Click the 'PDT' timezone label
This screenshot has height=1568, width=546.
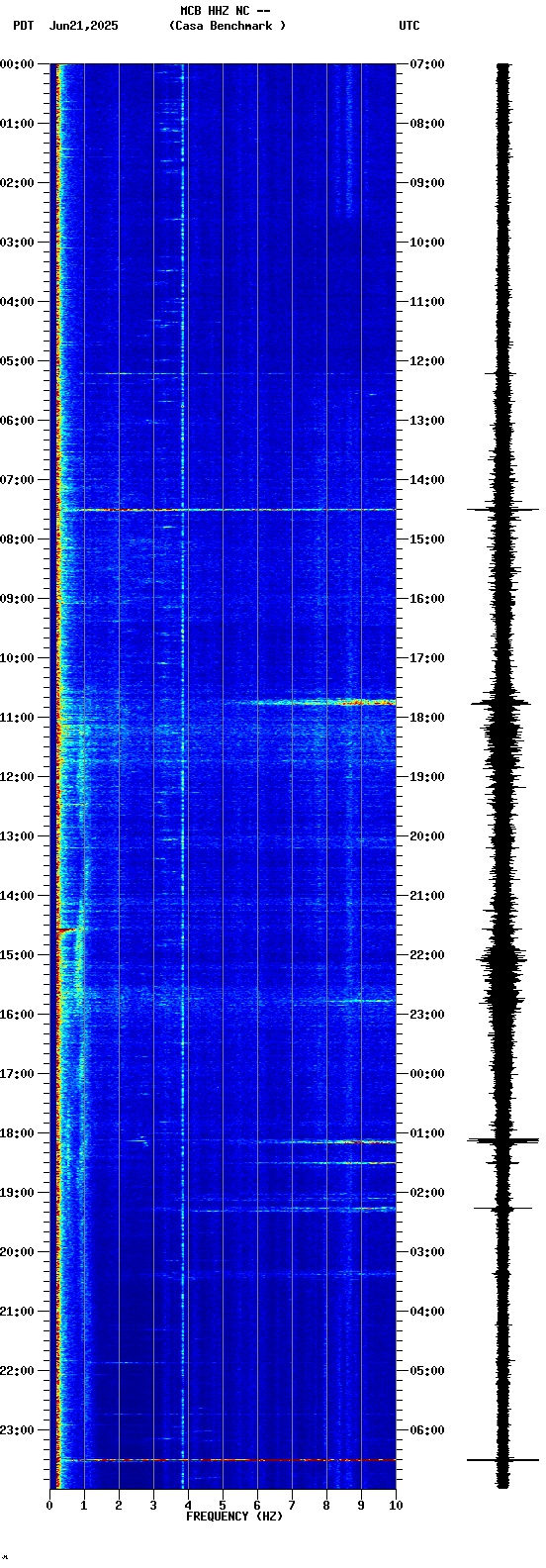pos(23,26)
